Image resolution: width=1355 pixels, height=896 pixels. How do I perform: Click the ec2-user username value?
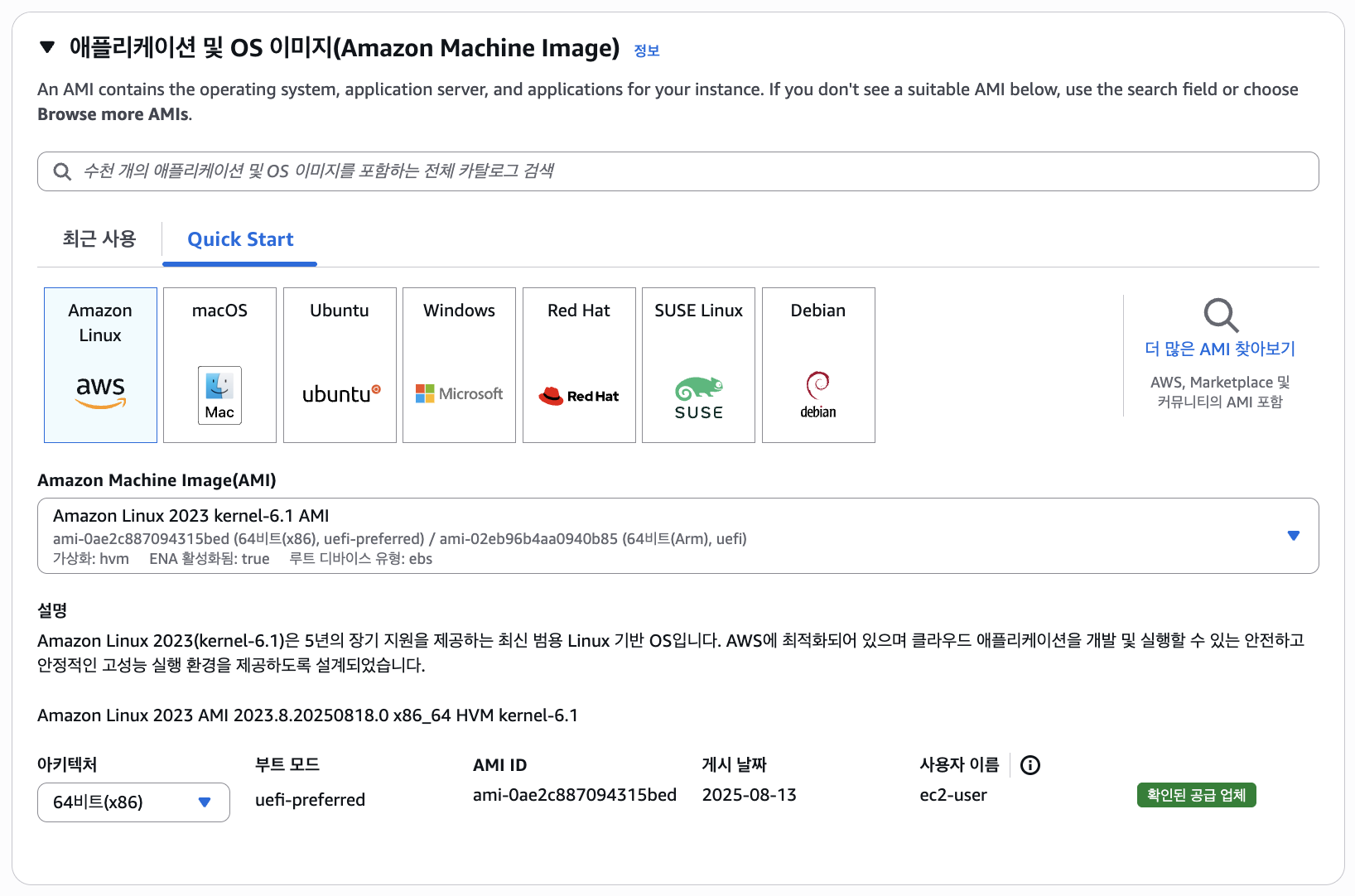pyautogui.click(x=953, y=795)
